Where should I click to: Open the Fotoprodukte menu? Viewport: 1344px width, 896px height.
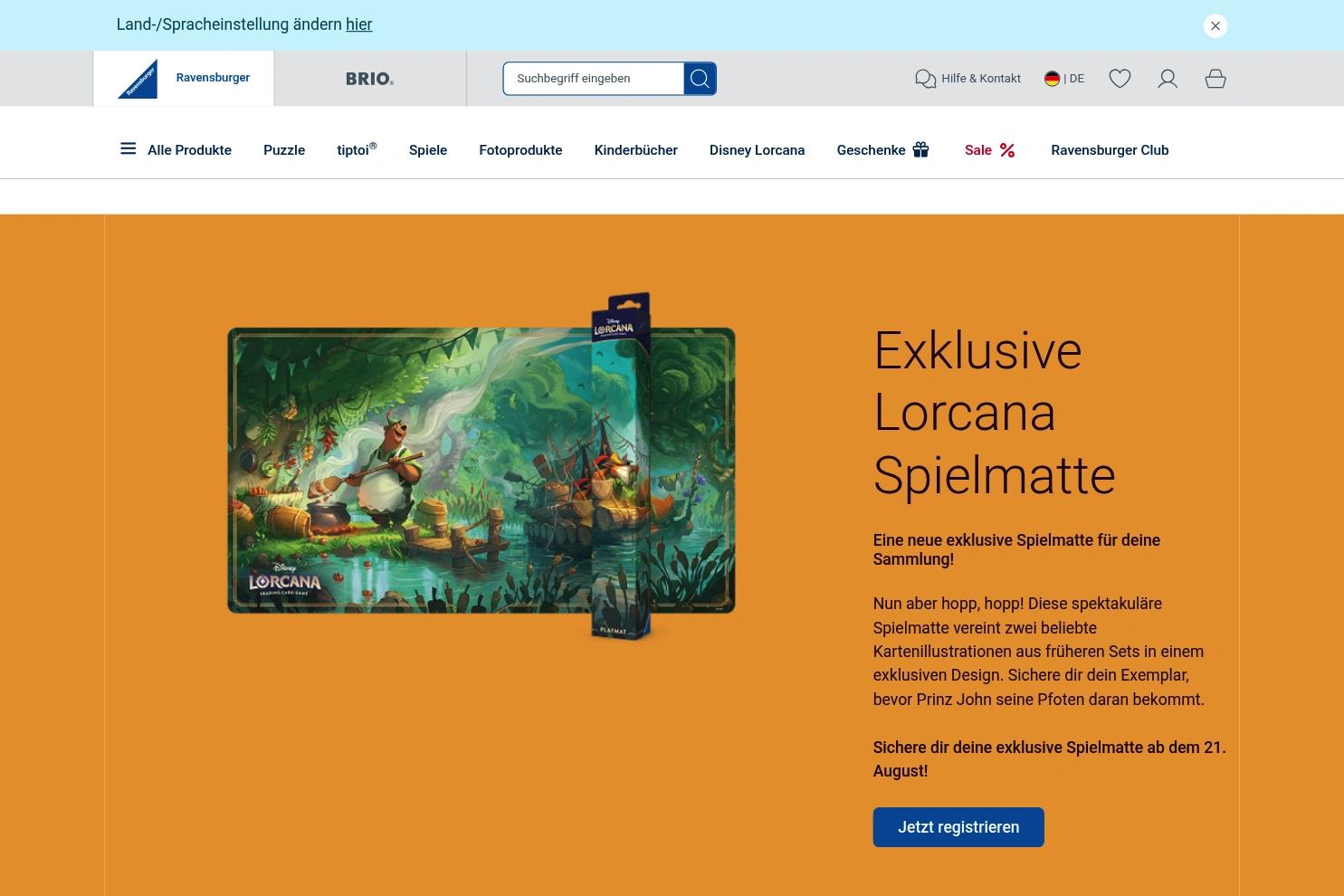point(520,150)
